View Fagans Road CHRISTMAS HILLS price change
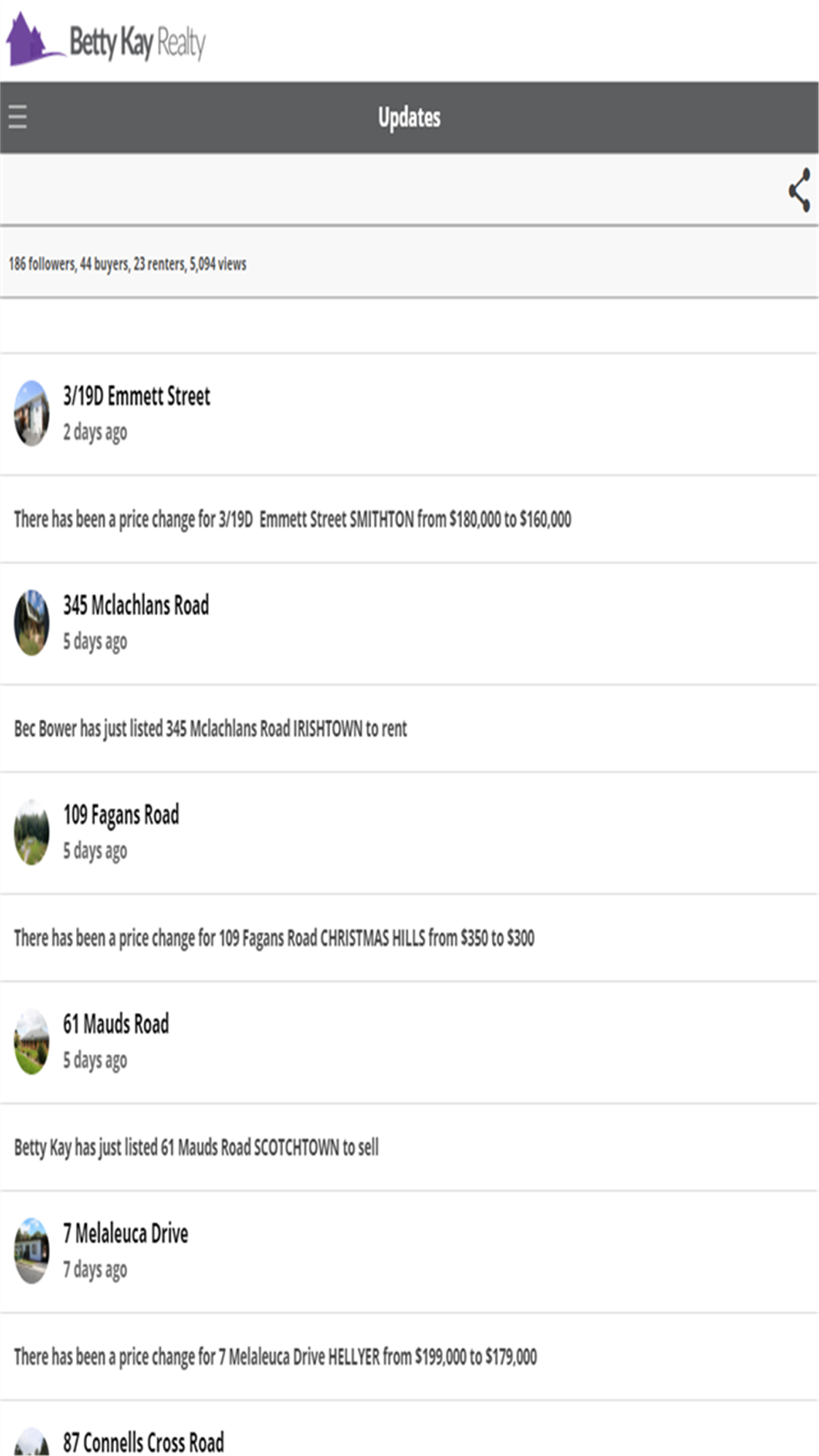Viewport: 819px width, 1456px height. pos(274,938)
